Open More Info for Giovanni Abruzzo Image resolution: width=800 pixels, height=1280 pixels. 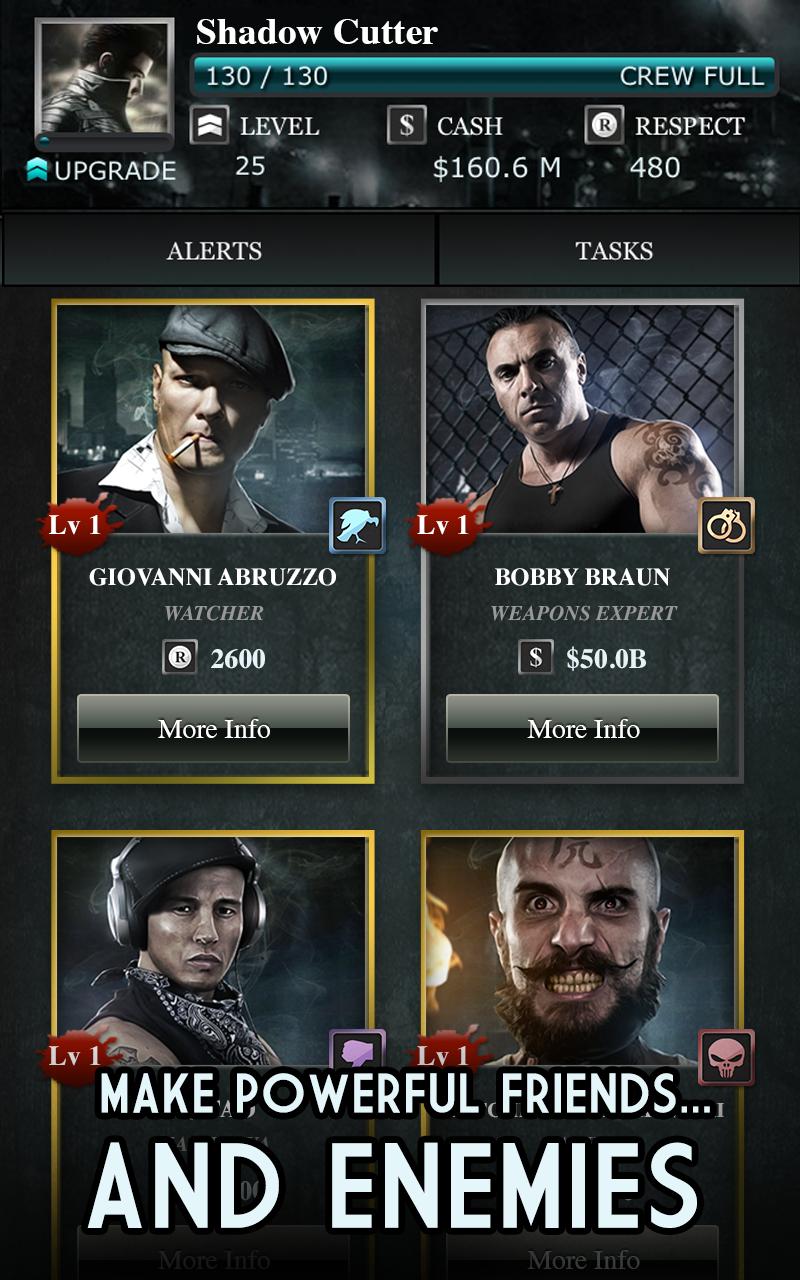(213, 729)
